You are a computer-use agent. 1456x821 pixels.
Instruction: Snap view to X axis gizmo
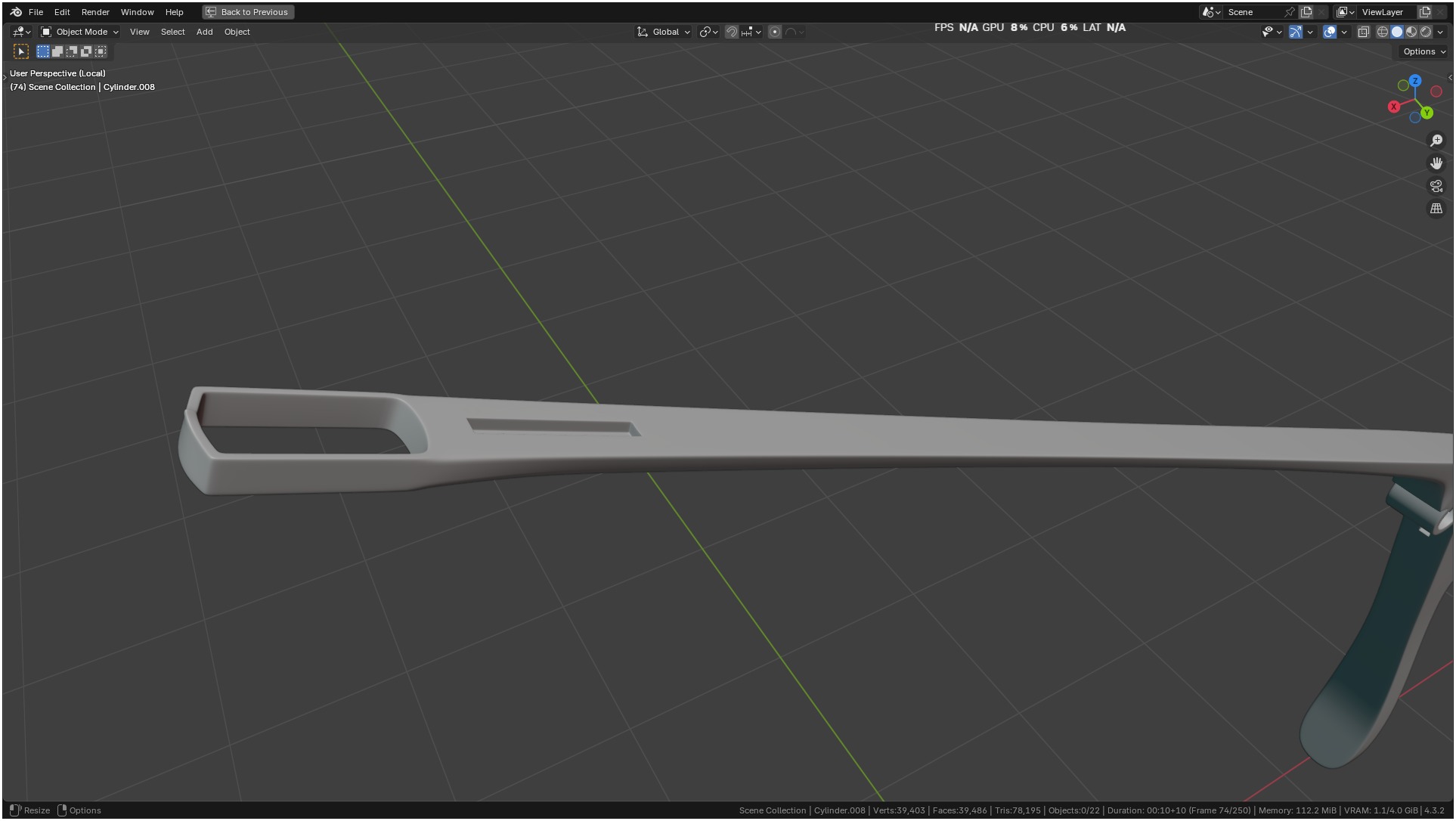point(1394,107)
